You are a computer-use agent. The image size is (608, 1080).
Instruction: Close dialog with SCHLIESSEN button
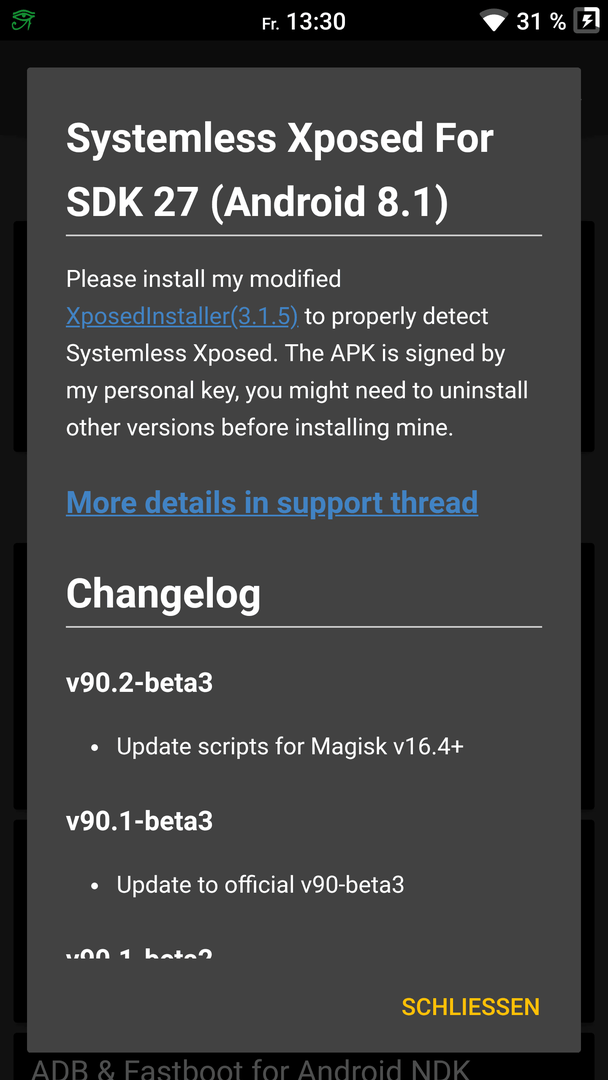click(470, 1006)
